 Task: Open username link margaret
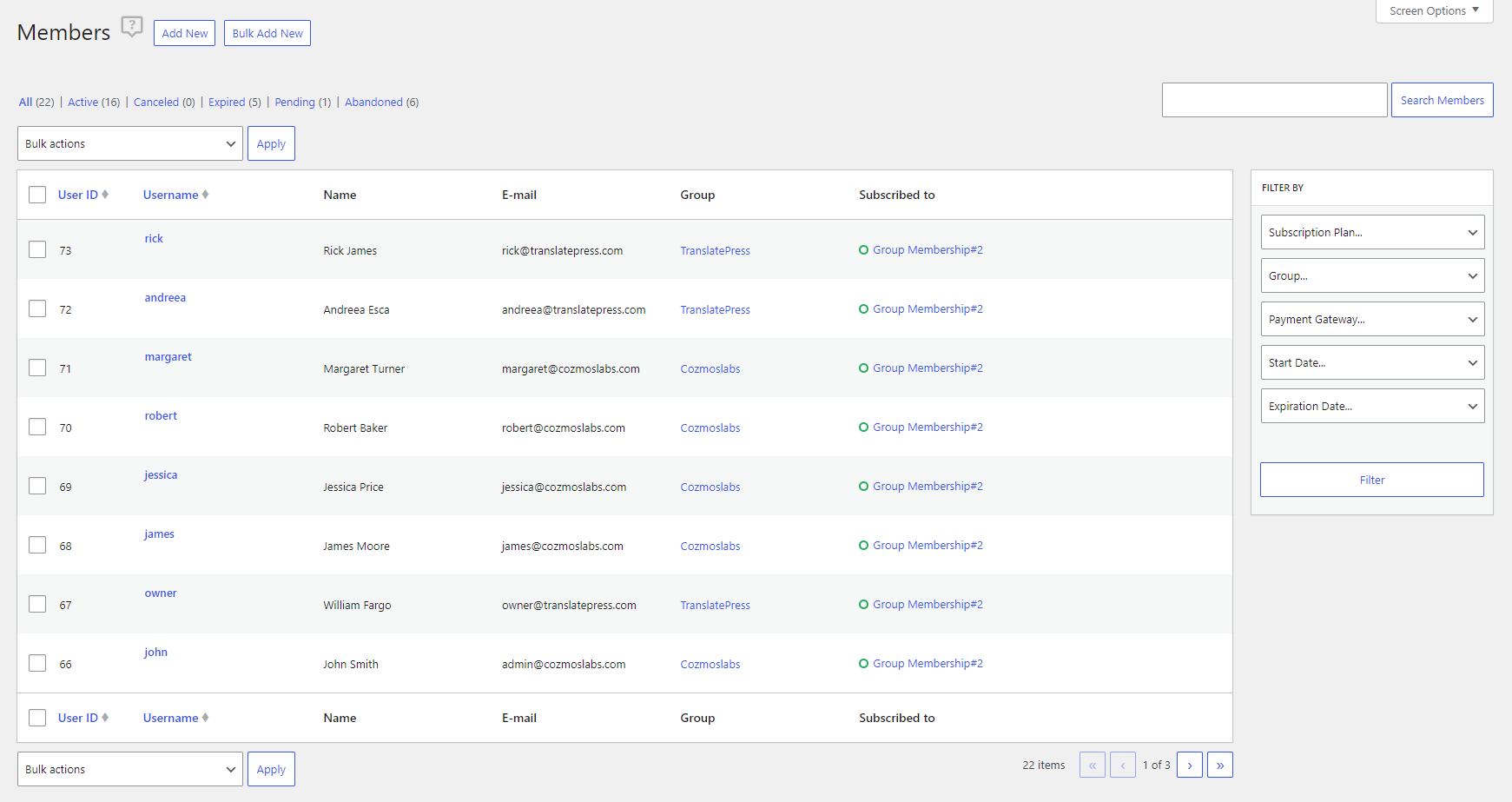tap(168, 356)
